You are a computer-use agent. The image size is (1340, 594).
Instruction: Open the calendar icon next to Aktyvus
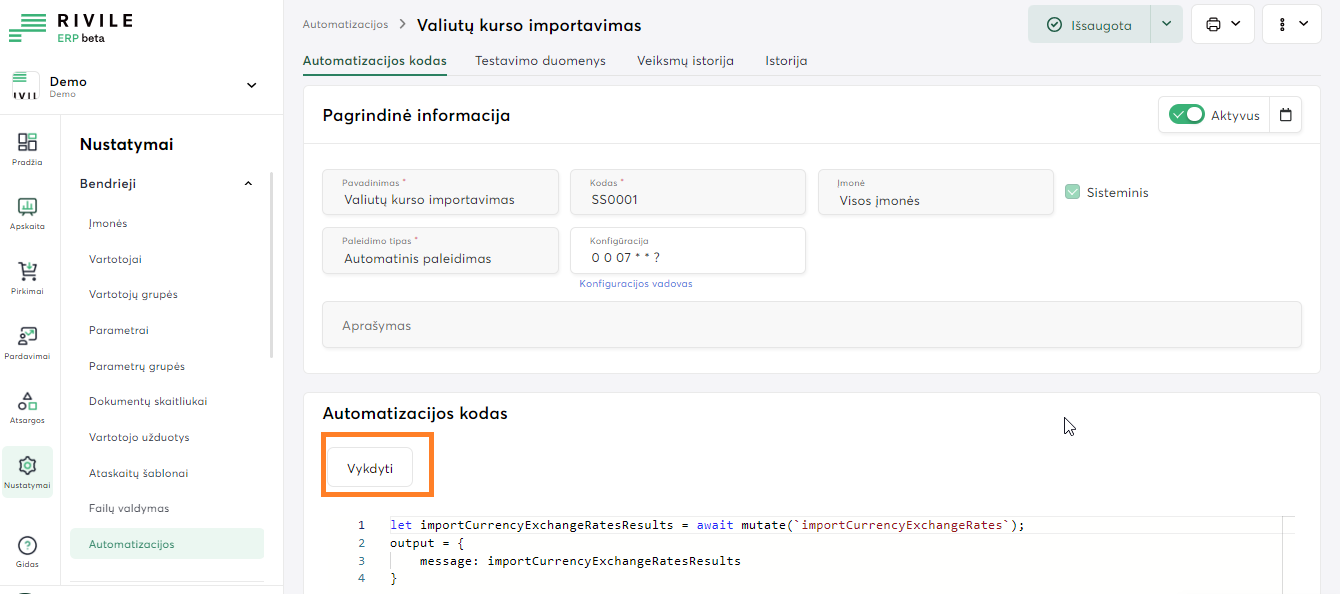coord(1285,115)
